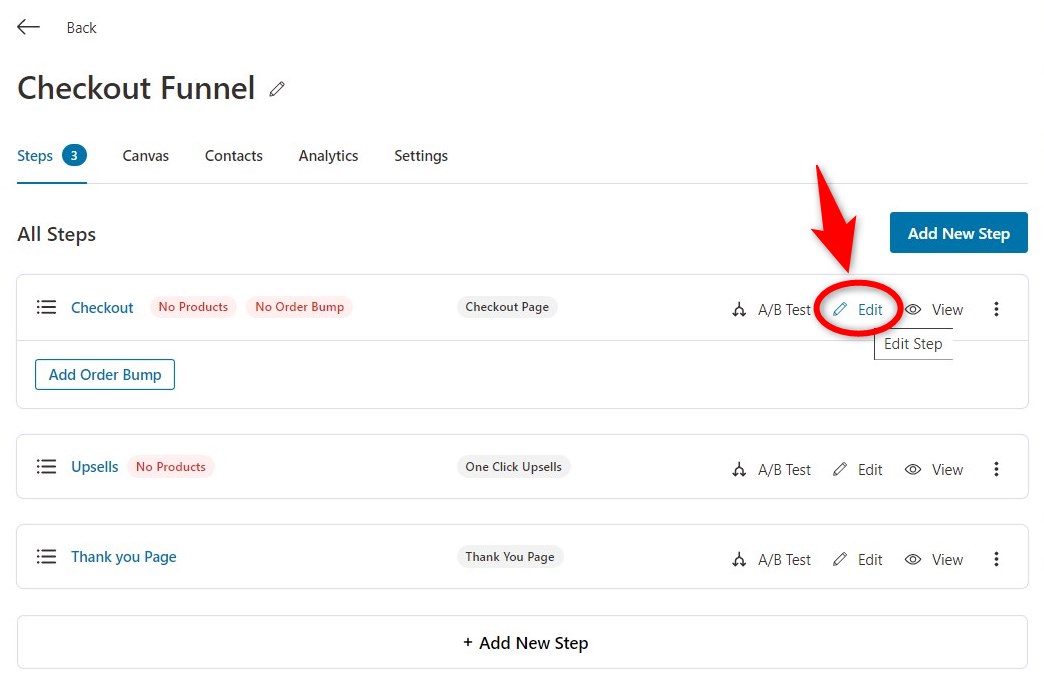1044x685 pixels.
Task: Open more options for Thank you Page
Action: [996, 560]
